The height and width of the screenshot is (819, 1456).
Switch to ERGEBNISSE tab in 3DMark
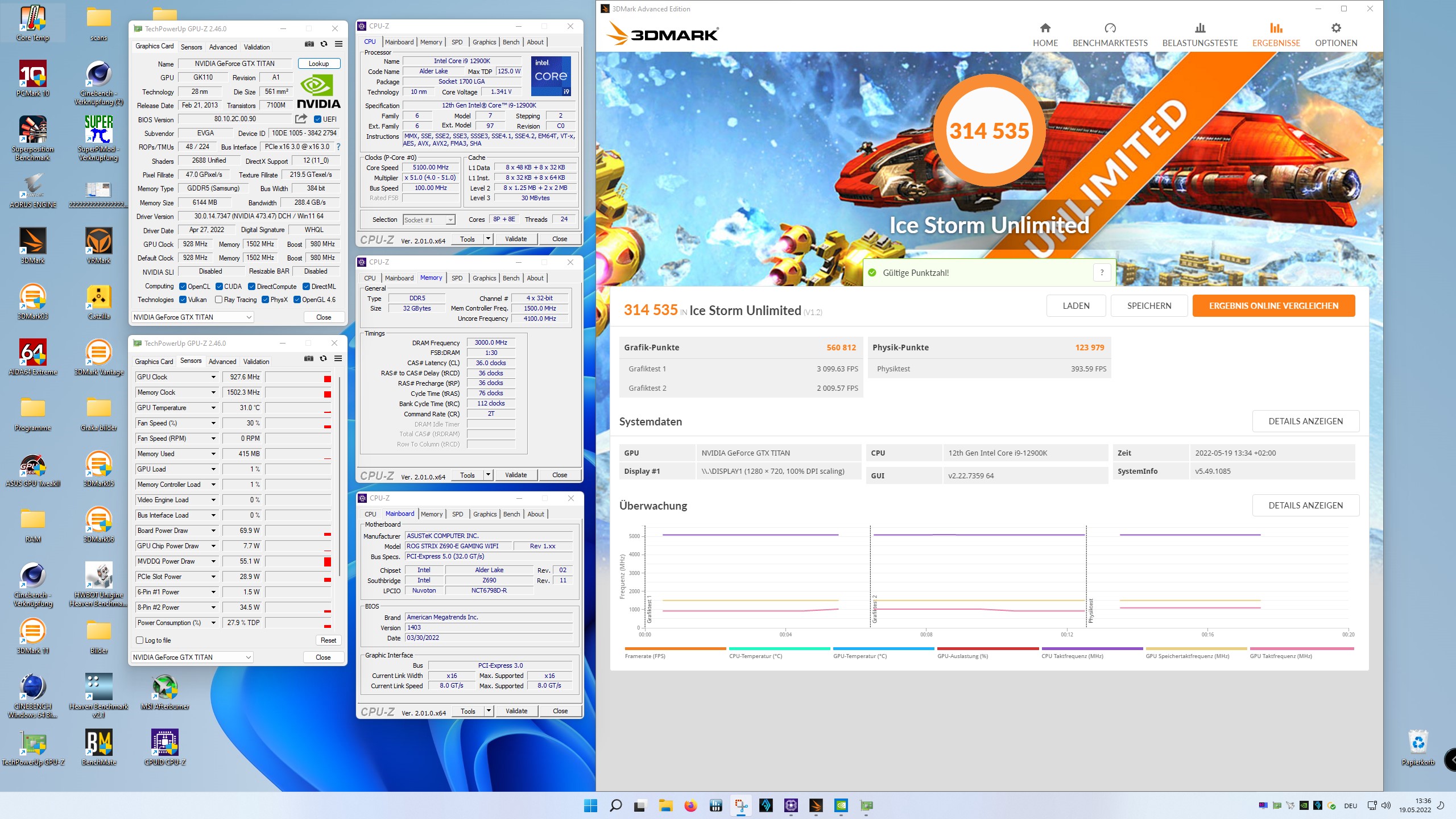[1276, 35]
